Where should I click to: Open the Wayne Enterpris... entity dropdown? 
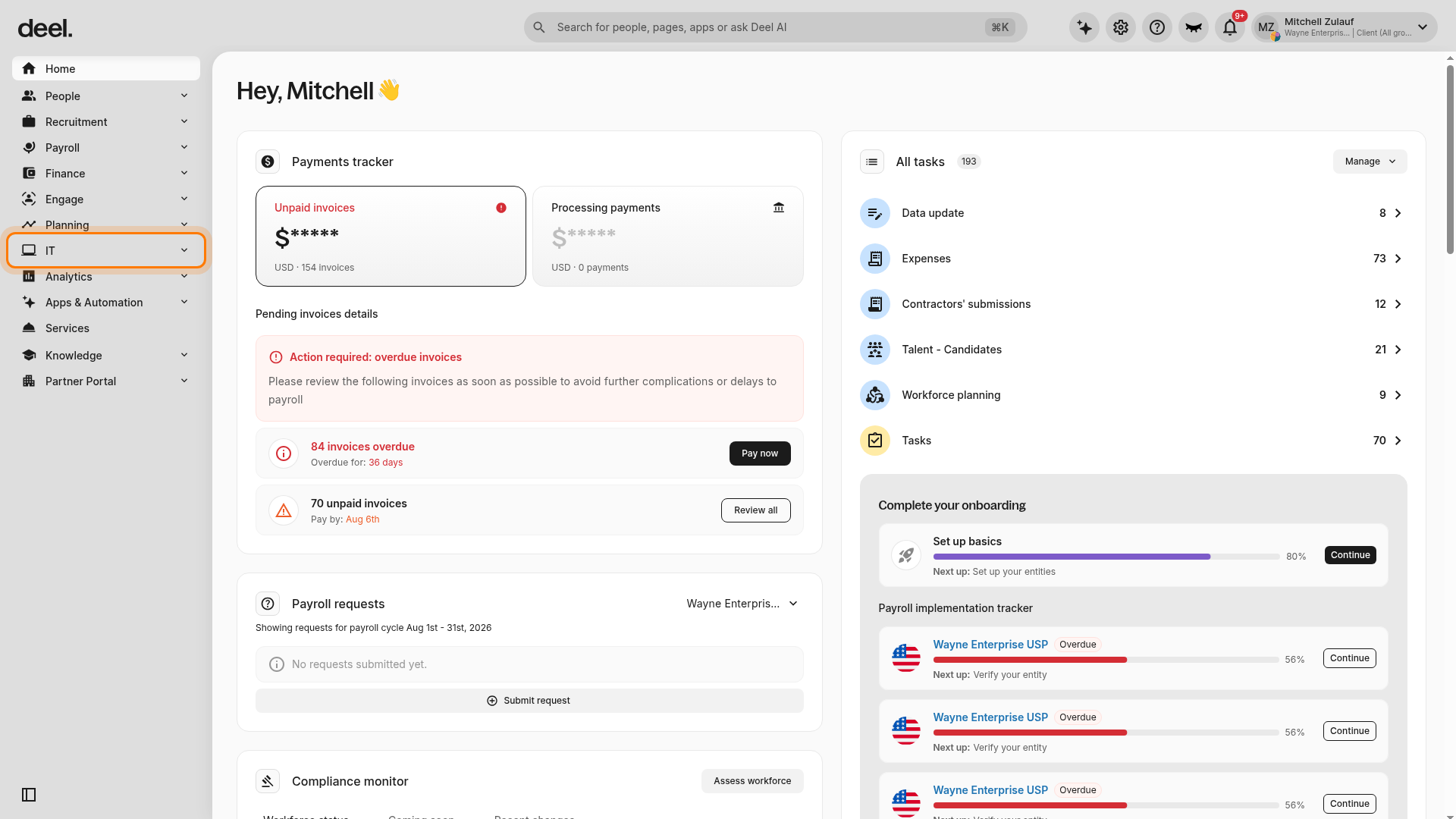(742, 604)
